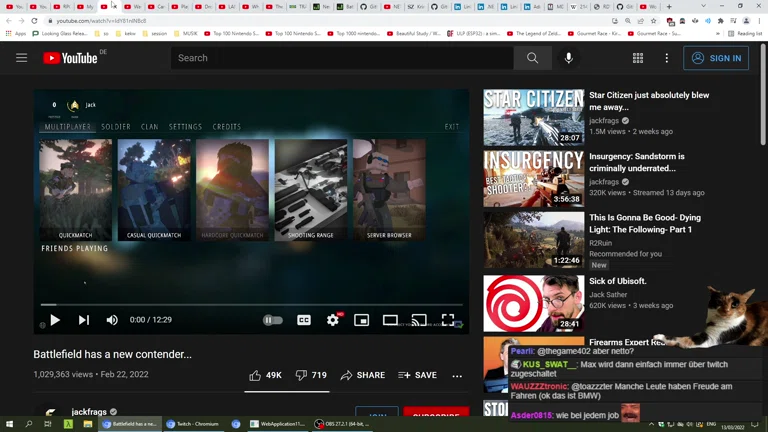Screen dimensions: 768x432
Task: Show the hidden bookmarks overflow chevron
Action: click(718, 34)
